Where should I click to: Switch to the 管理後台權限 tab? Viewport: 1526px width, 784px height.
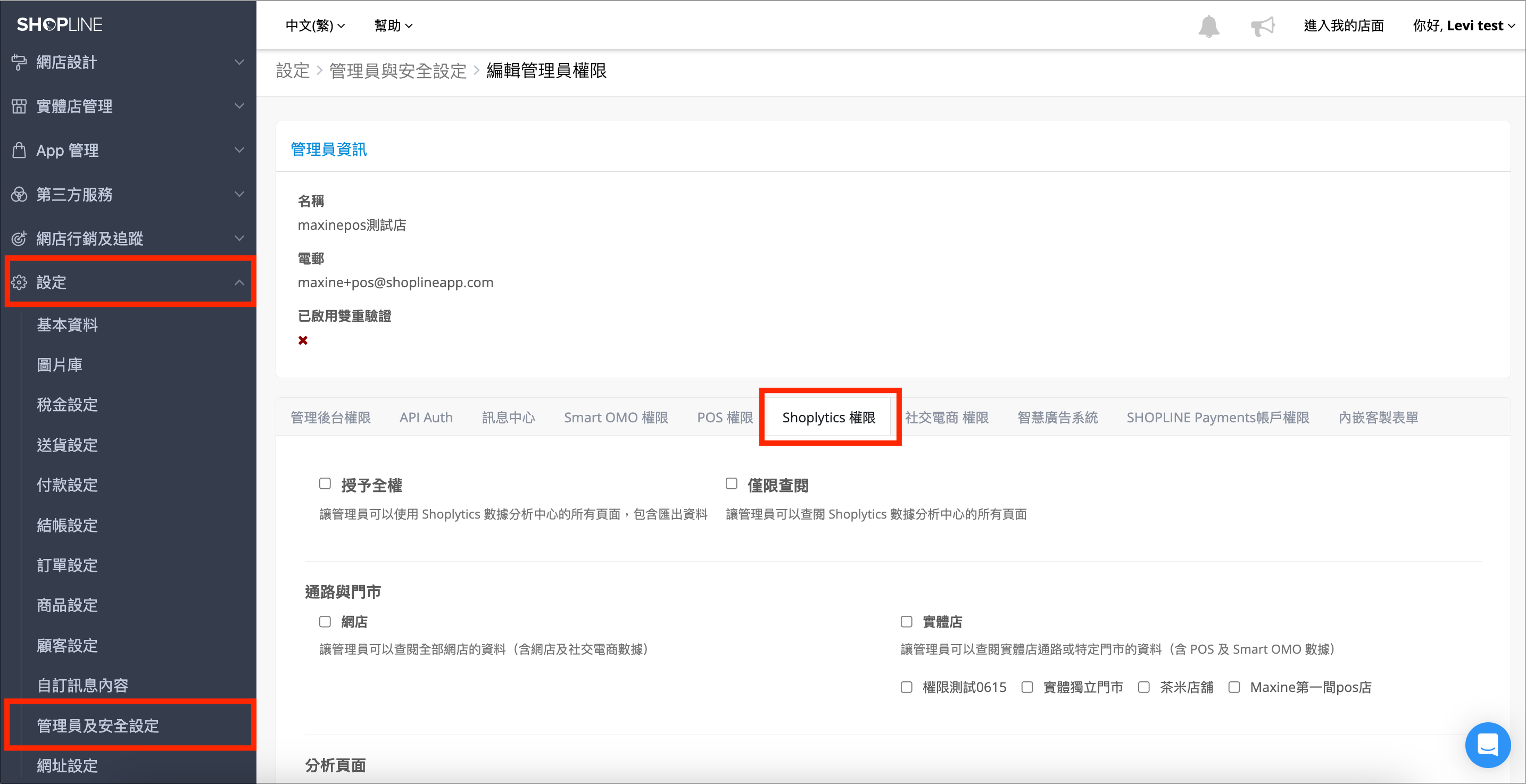[x=330, y=418]
